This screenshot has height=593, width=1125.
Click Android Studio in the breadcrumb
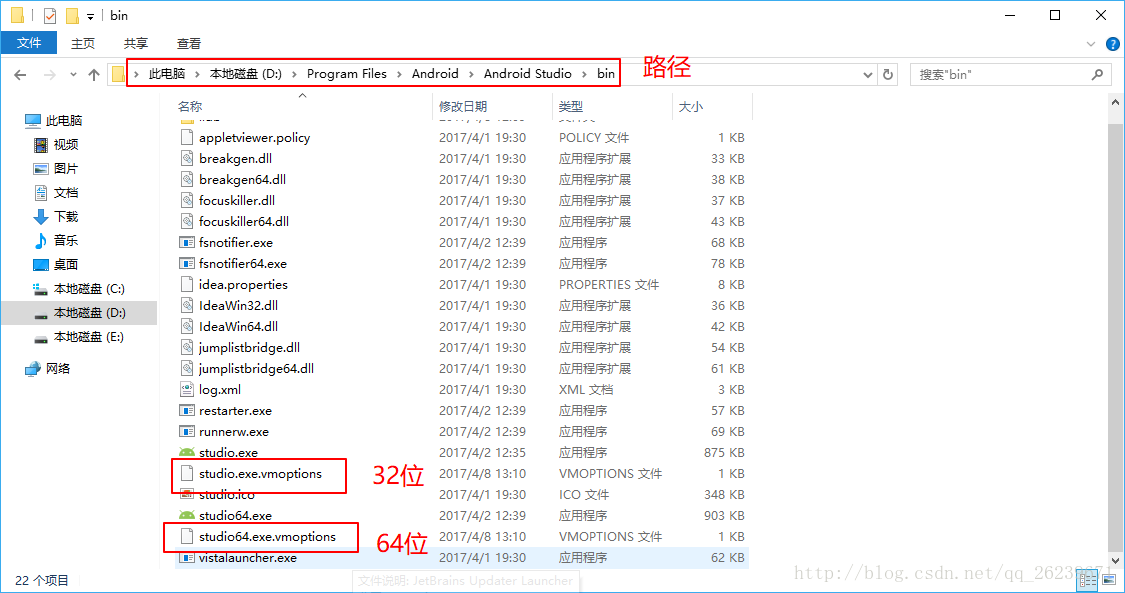click(x=527, y=74)
